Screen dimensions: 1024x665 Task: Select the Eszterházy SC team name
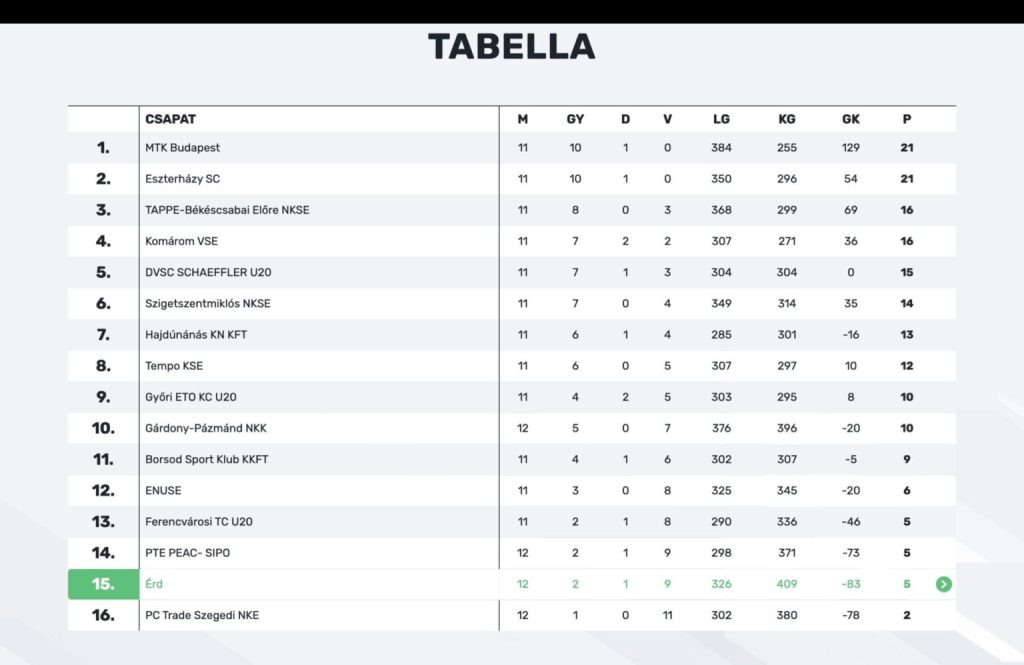(182, 179)
